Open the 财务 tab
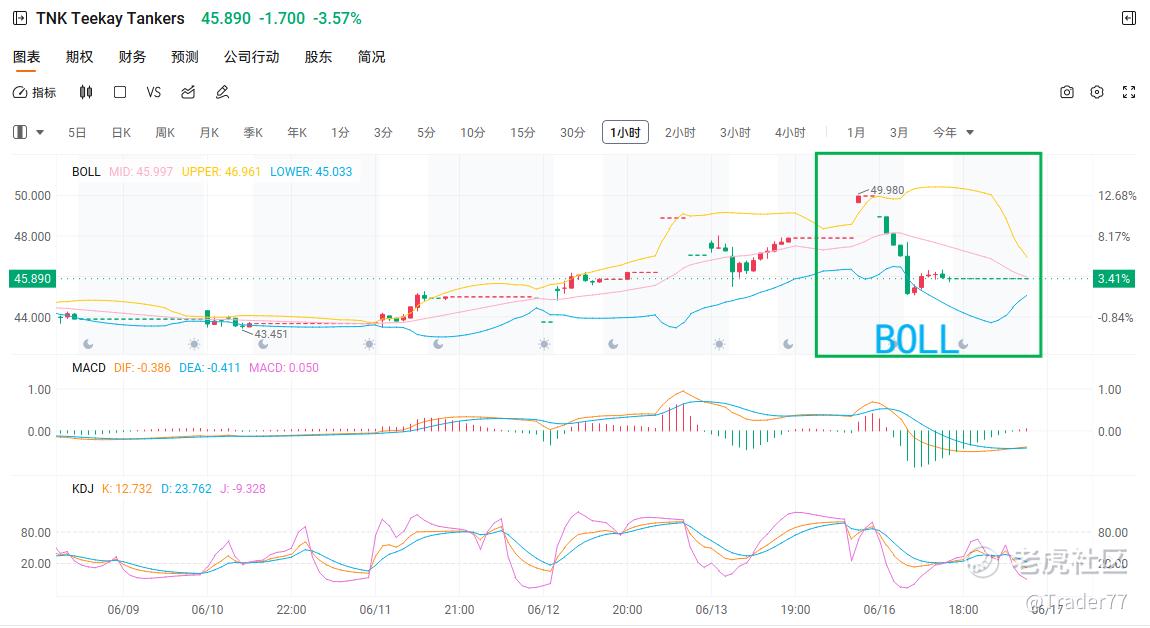The image size is (1150, 628). tap(132, 57)
